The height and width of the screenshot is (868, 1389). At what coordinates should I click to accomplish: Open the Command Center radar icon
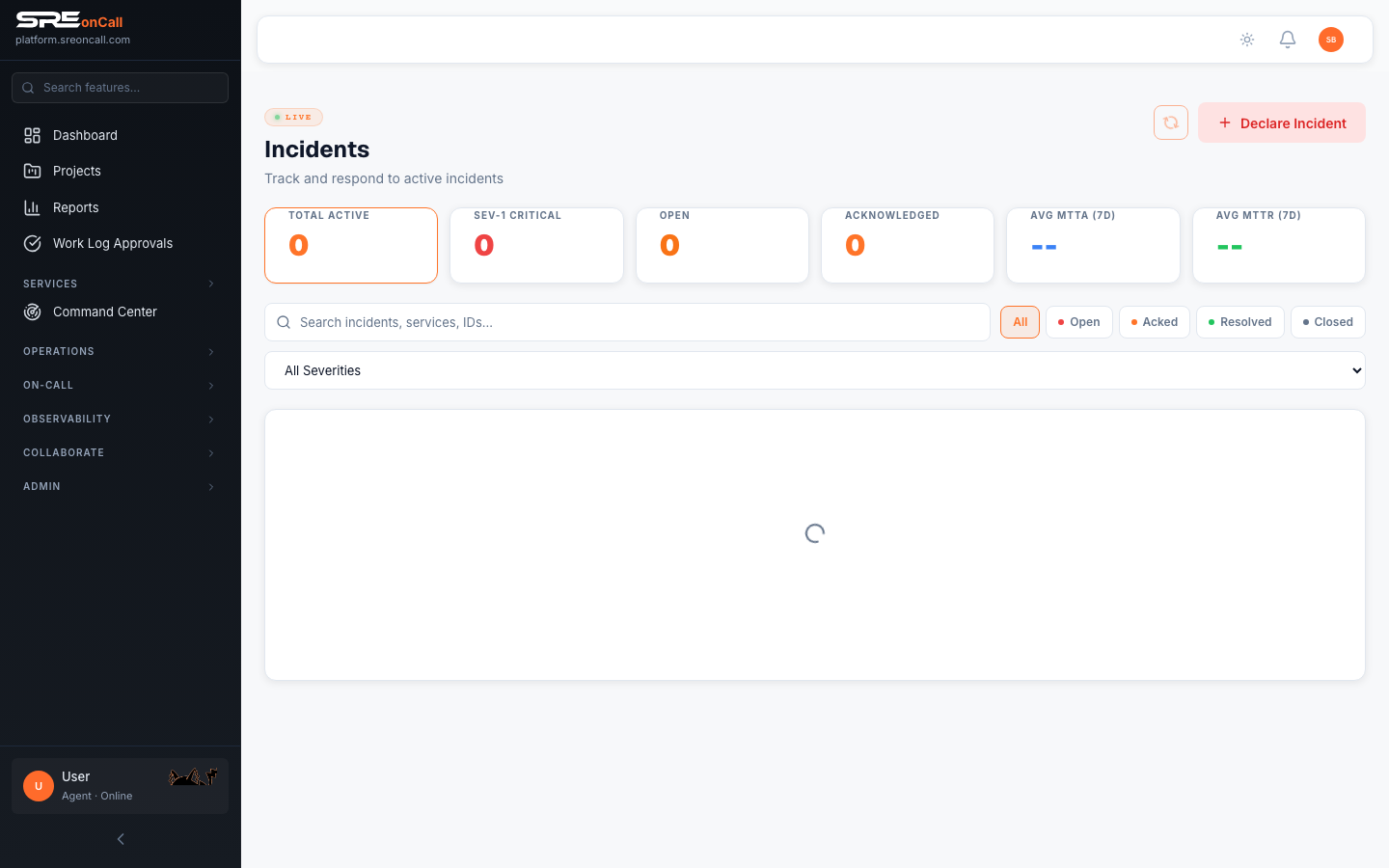pyautogui.click(x=33, y=312)
